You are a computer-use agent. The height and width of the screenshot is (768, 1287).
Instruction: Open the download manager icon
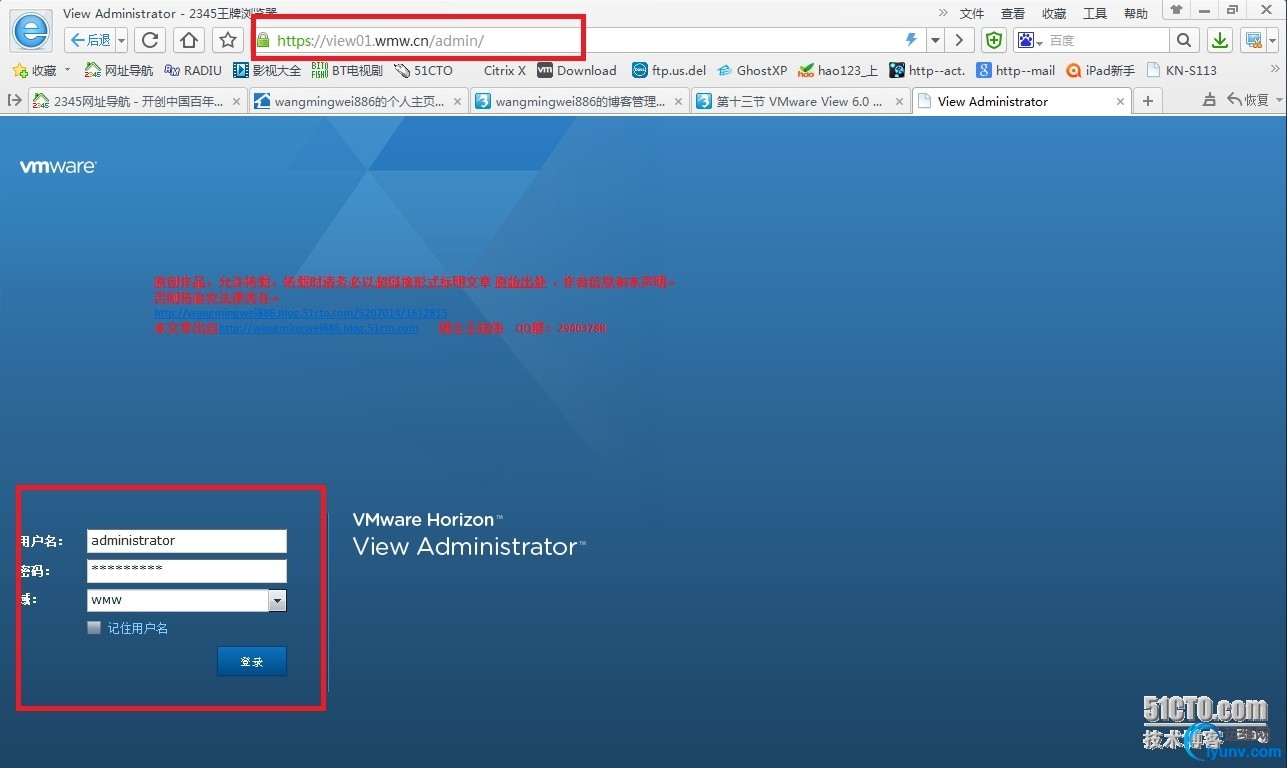click(1220, 40)
